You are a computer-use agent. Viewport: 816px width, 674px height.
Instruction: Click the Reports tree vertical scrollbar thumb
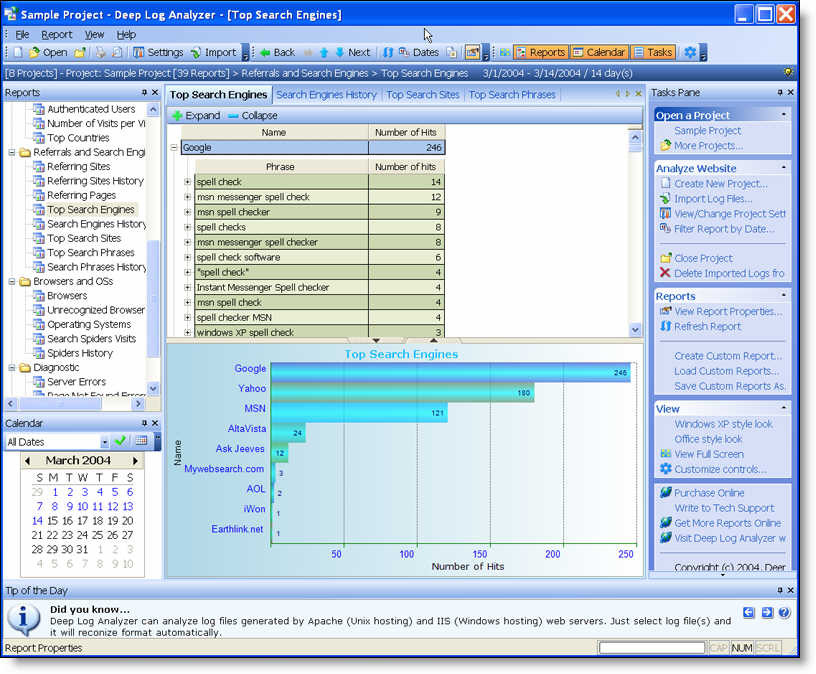pos(153,299)
